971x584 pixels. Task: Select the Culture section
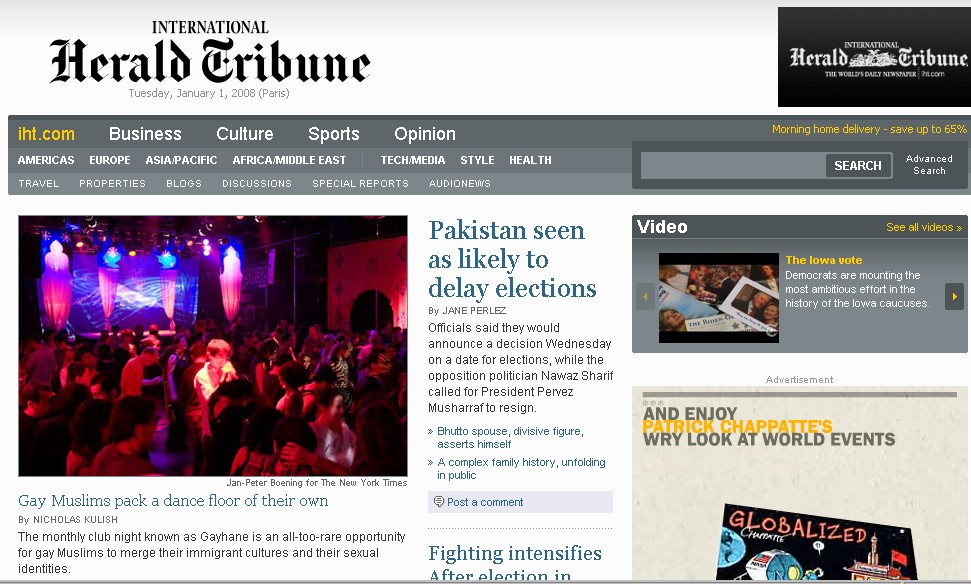[245, 134]
